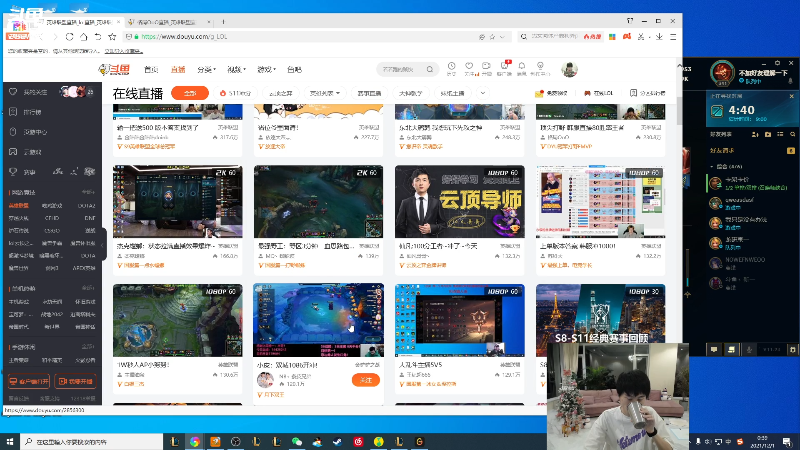
Task: Click new folder icon in LoL friends list
Action: pyautogui.click(x=768, y=134)
